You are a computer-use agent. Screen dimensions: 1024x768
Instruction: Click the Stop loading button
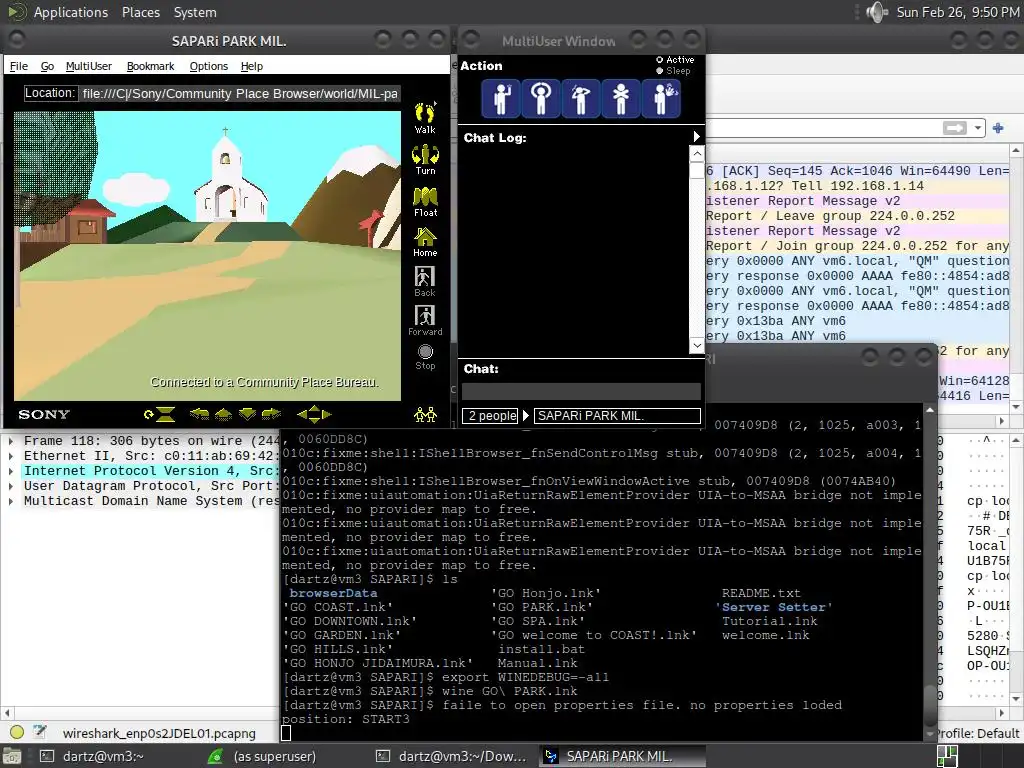pyautogui.click(x=425, y=357)
